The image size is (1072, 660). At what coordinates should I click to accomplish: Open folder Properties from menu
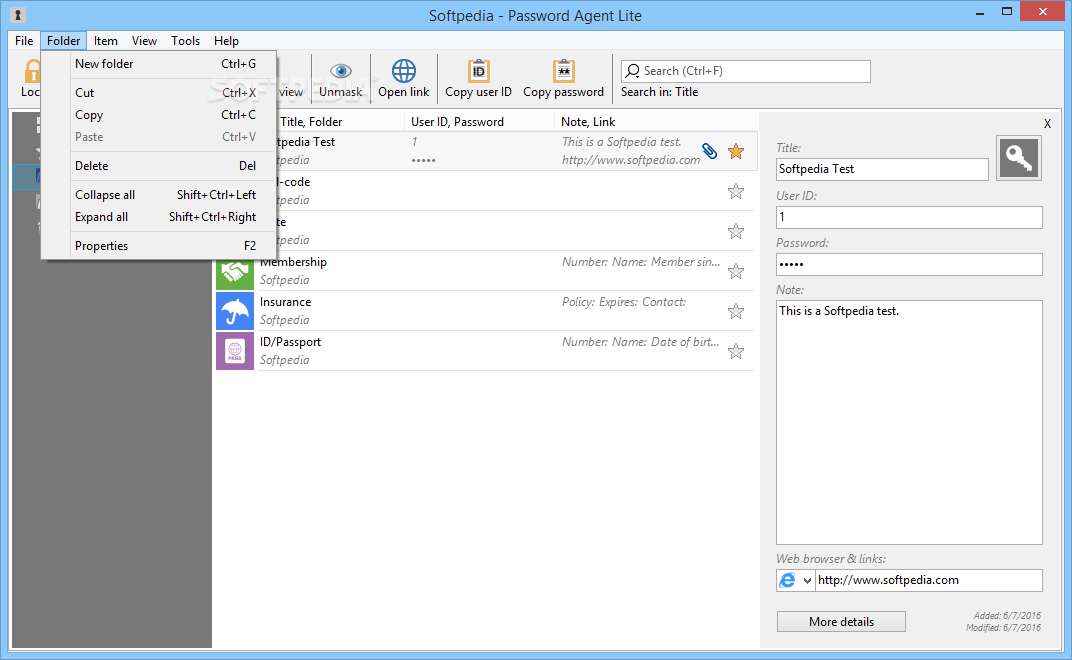tap(159, 246)
